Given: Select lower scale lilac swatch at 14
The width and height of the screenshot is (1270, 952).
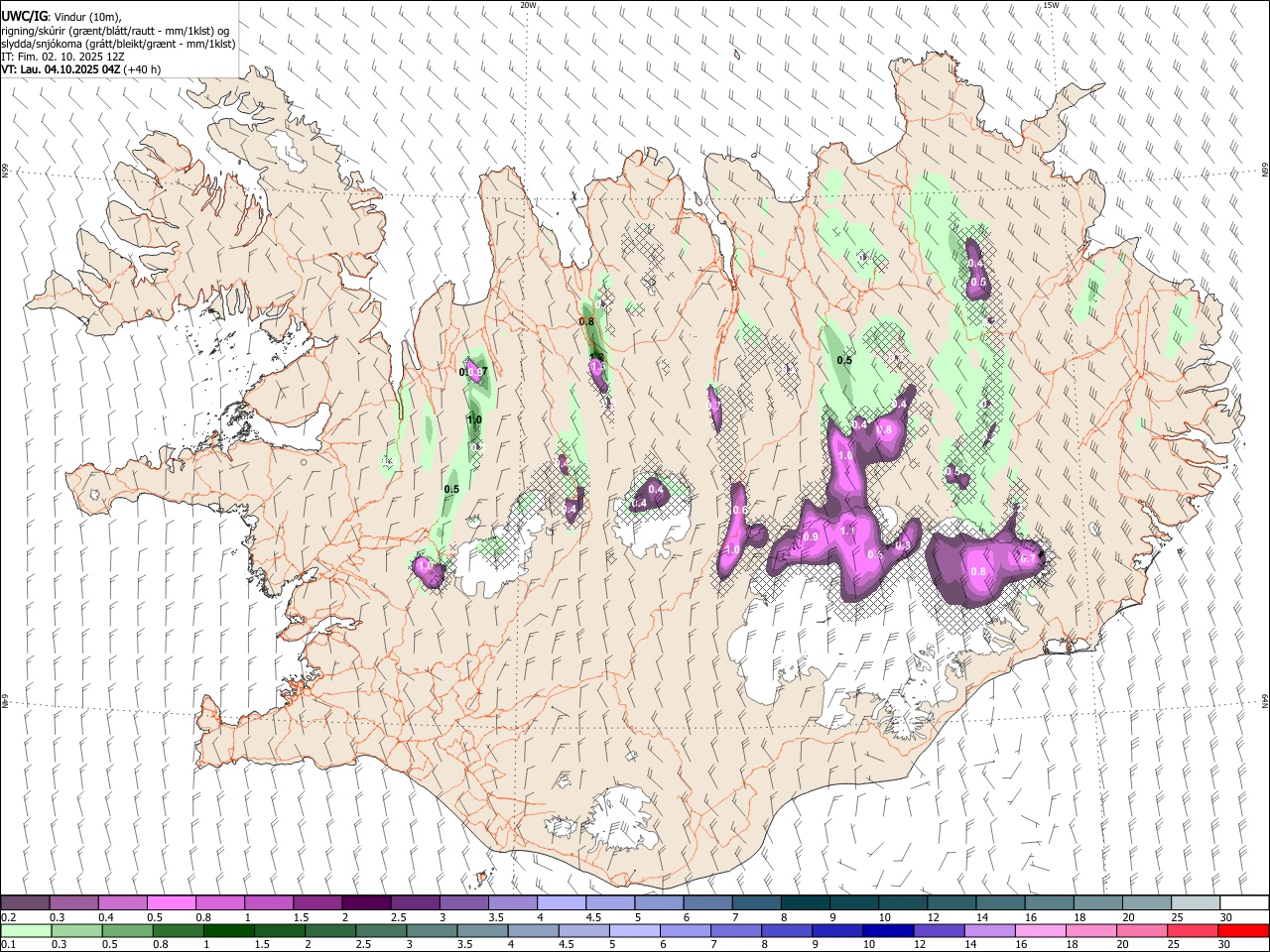Looking at the screenshot, I should pos(989,931).
